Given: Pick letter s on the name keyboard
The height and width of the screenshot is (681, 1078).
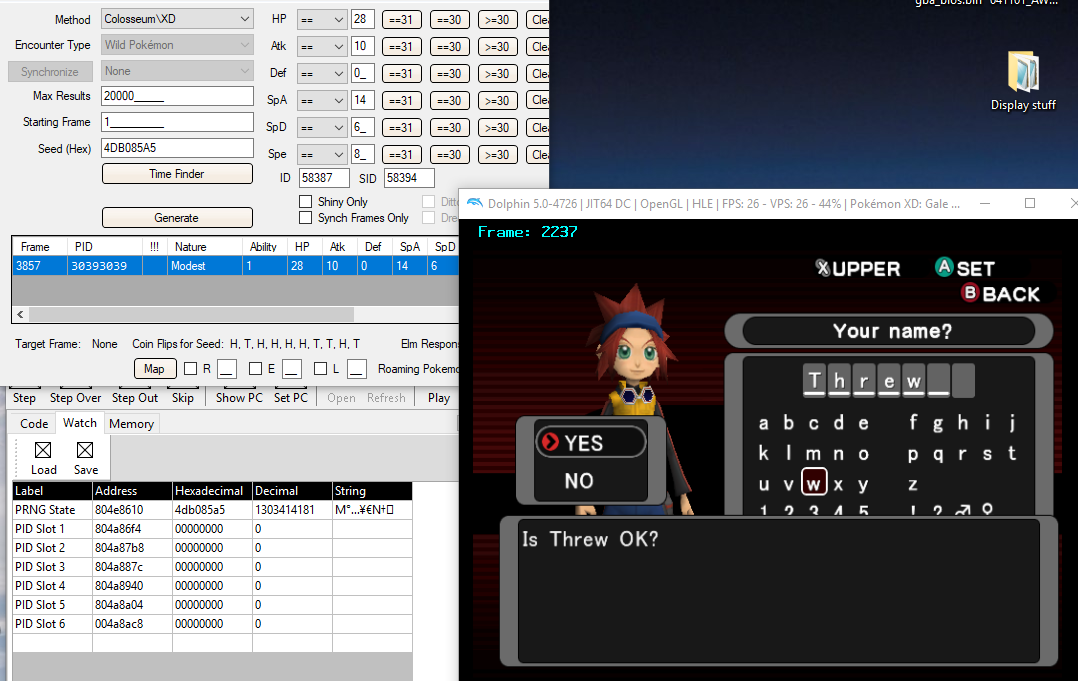Looking at the screenshot, I should pyautogui.click(x=987, y=454).
